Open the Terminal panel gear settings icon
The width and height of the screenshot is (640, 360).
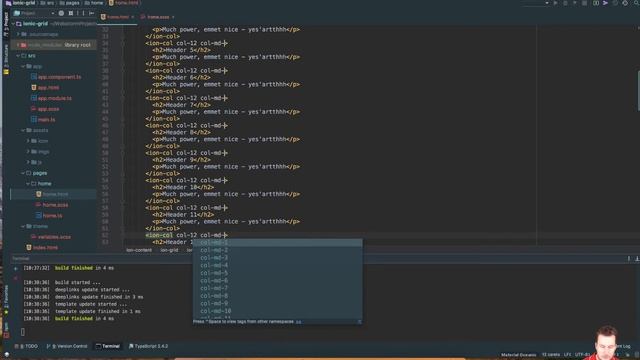click(x=629, y=258)
